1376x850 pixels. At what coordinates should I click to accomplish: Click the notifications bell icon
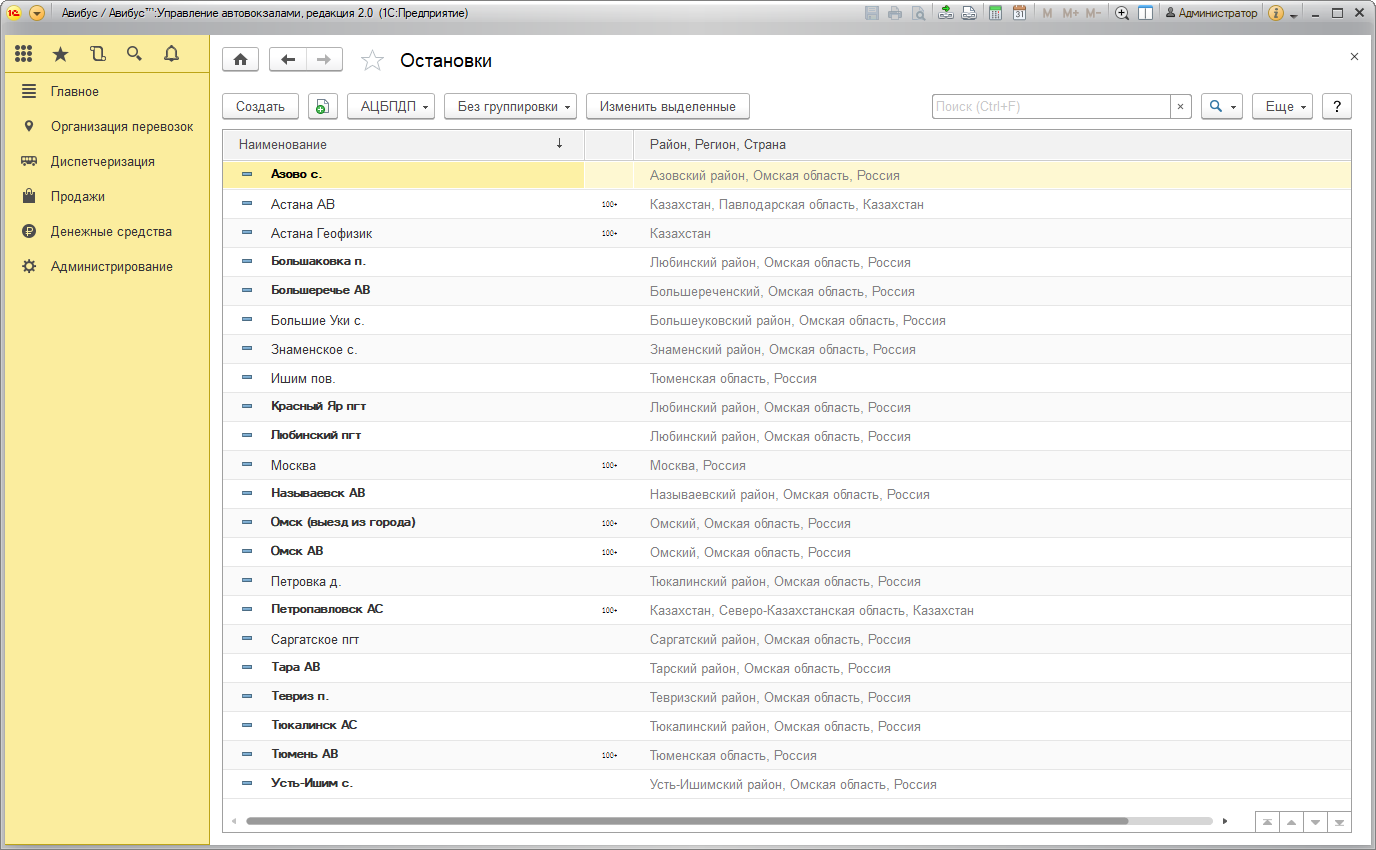click(171, 54)
